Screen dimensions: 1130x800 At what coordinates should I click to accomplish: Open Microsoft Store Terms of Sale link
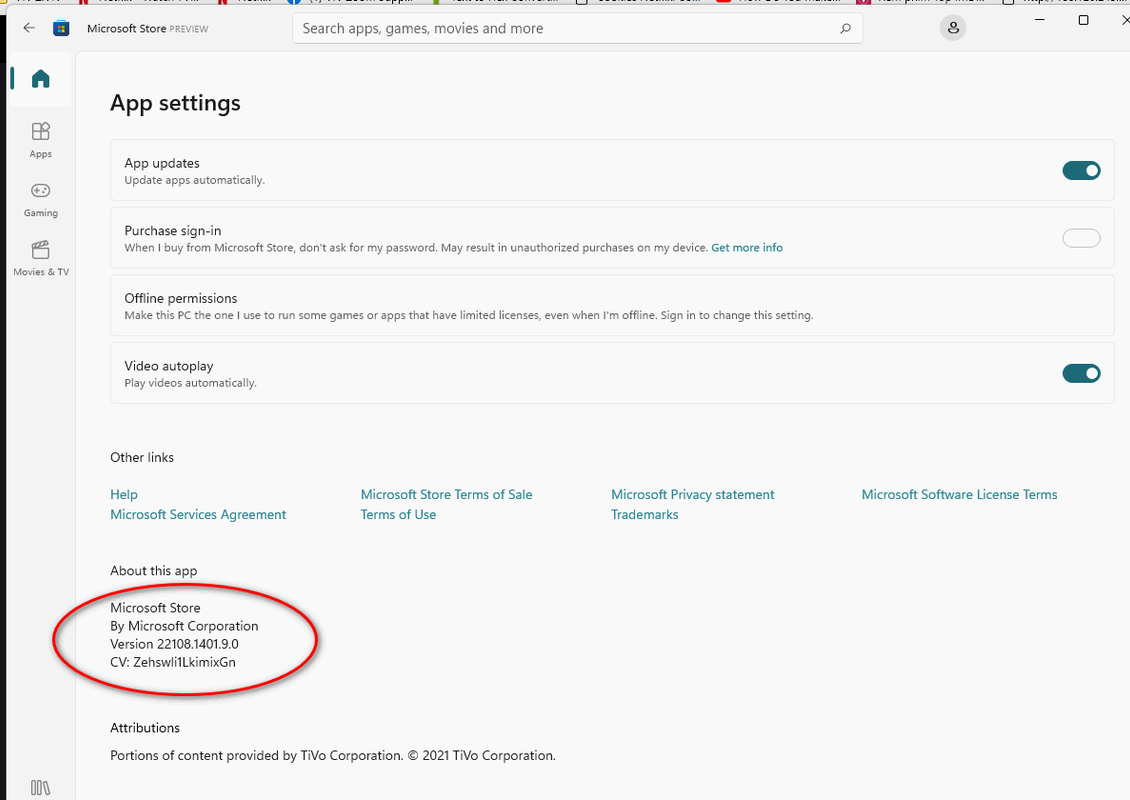click(446, 494)
